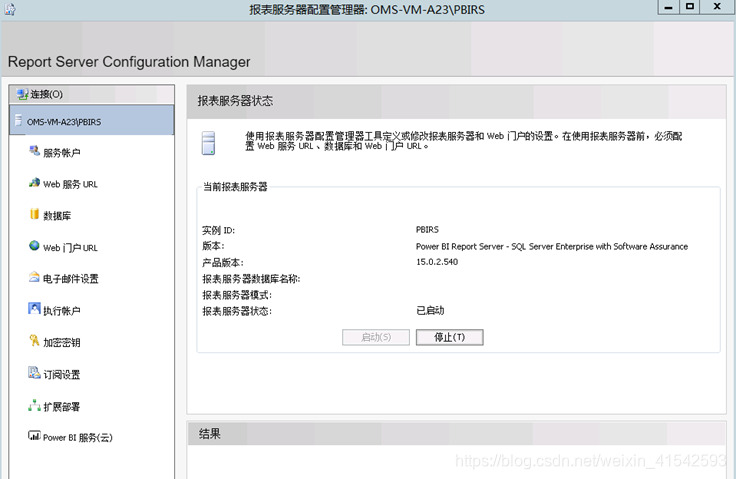The image size is (736, 479).
Task: Open the Web 服务 URL page
Action: (x=70, y=184)
